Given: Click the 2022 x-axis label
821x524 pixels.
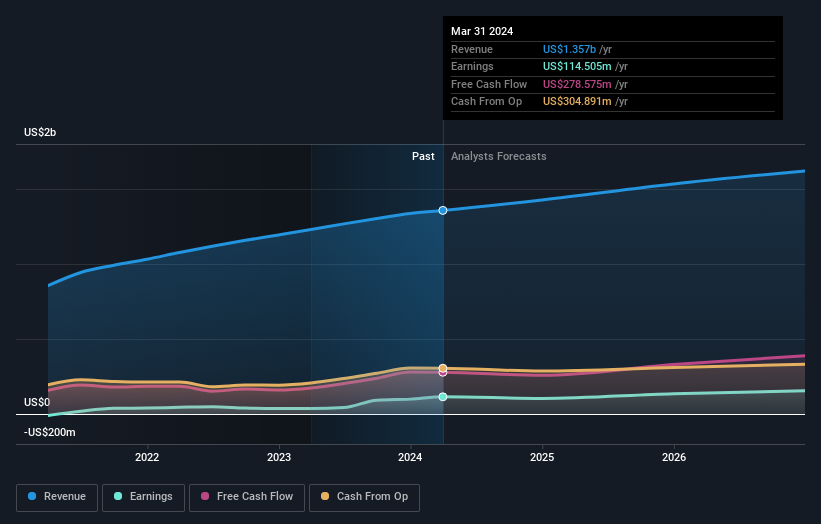Looking at the screenshot, I should pyautogui.click(x=147, y=457).
